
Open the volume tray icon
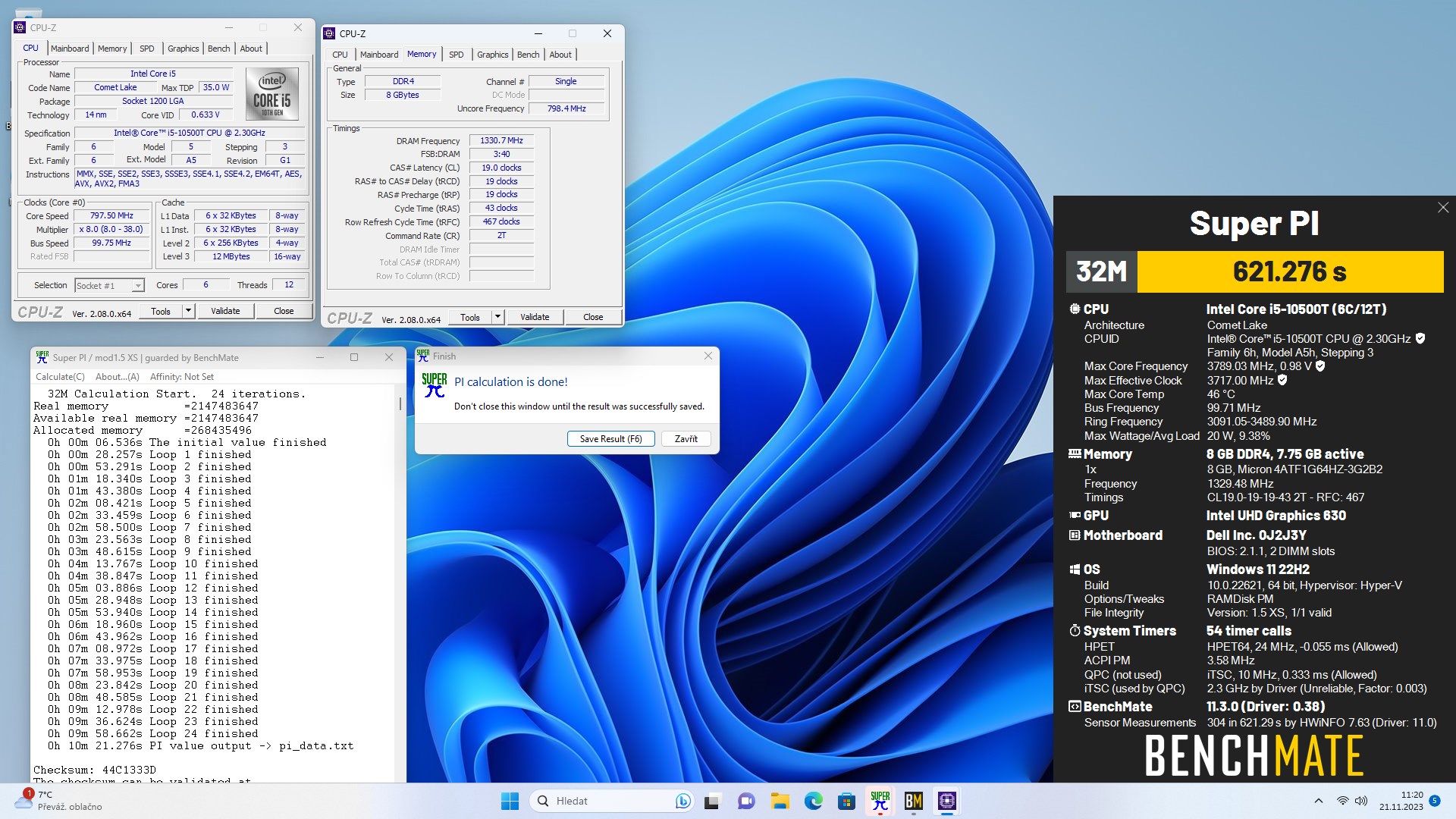coord(1361,801)
